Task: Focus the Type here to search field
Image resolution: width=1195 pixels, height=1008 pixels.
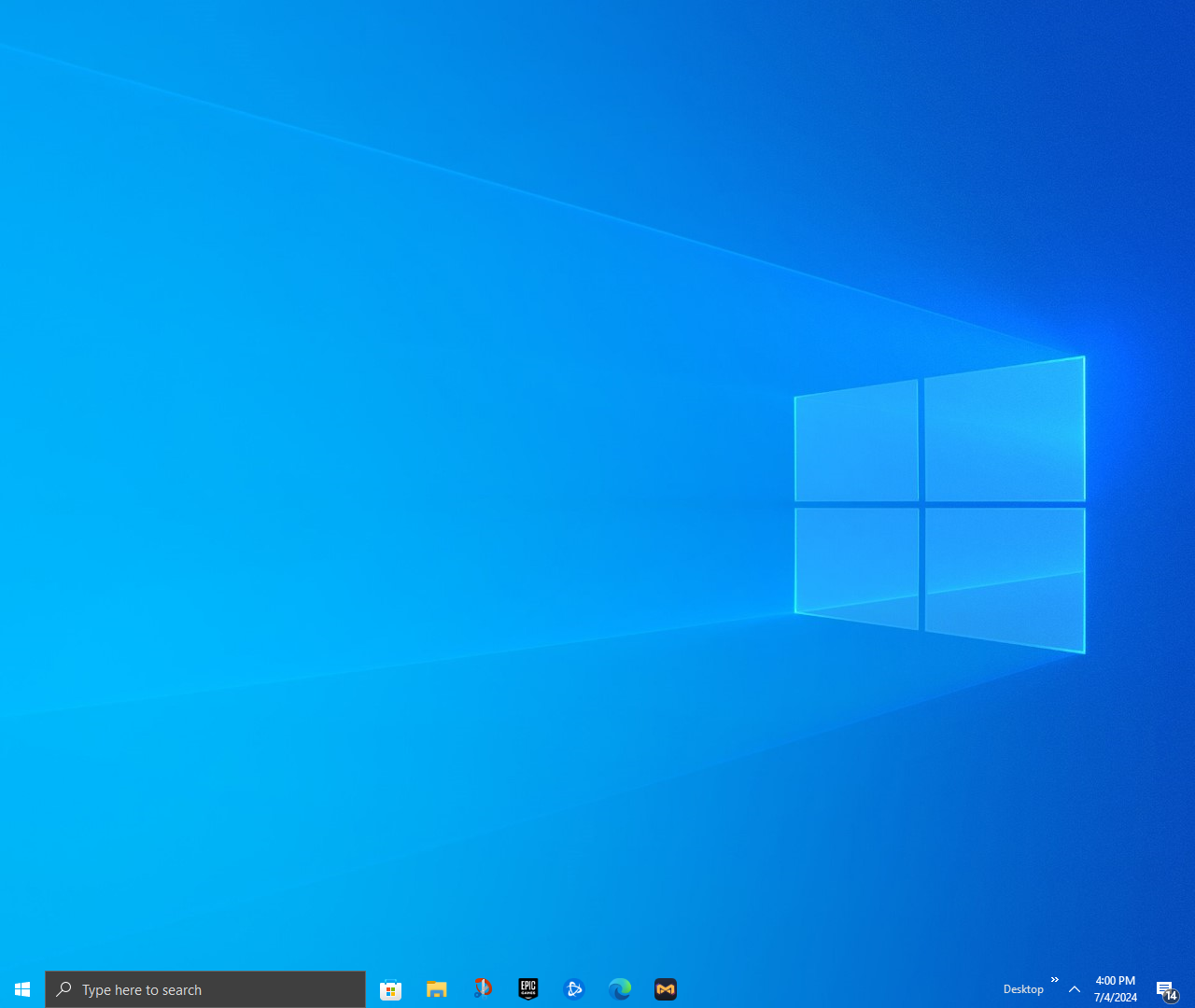Action: tap(205, 989)
